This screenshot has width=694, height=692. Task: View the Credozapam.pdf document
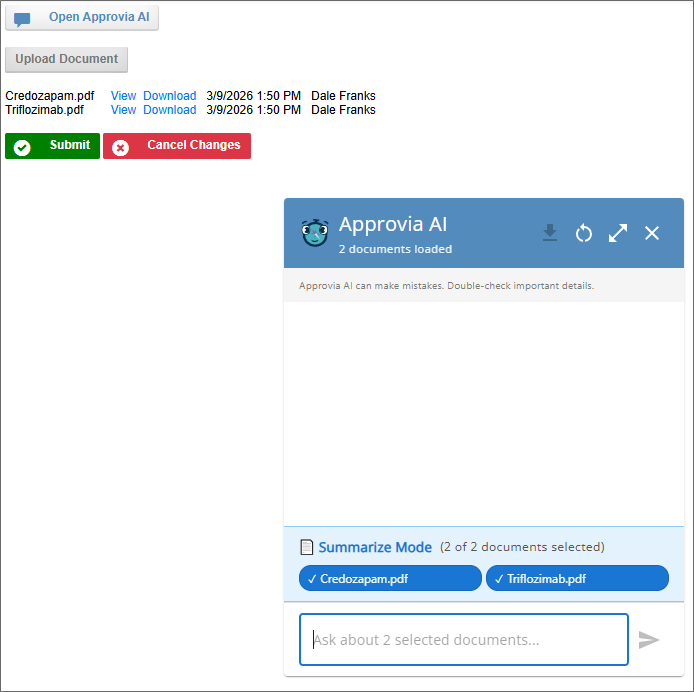[x=123, y=96]
